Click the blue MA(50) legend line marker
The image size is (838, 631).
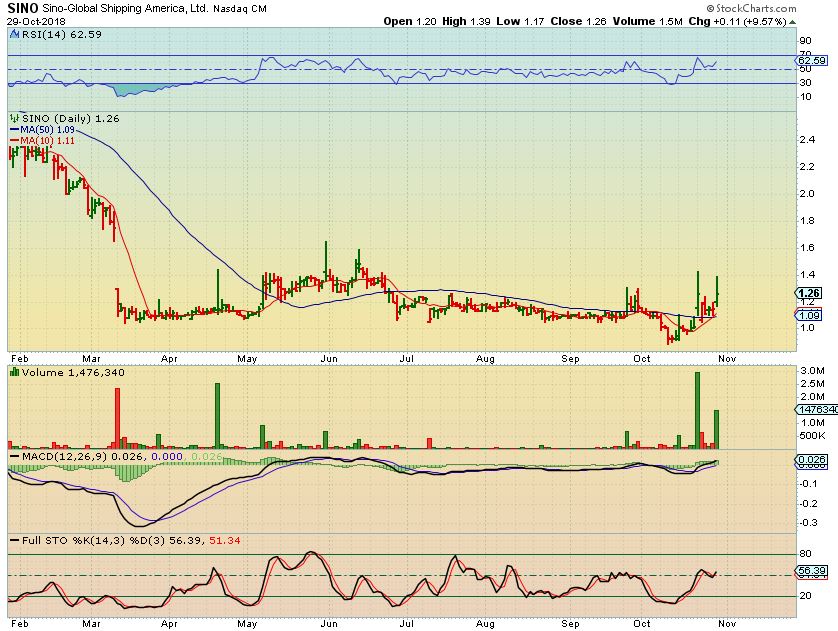tap(14, 130)
